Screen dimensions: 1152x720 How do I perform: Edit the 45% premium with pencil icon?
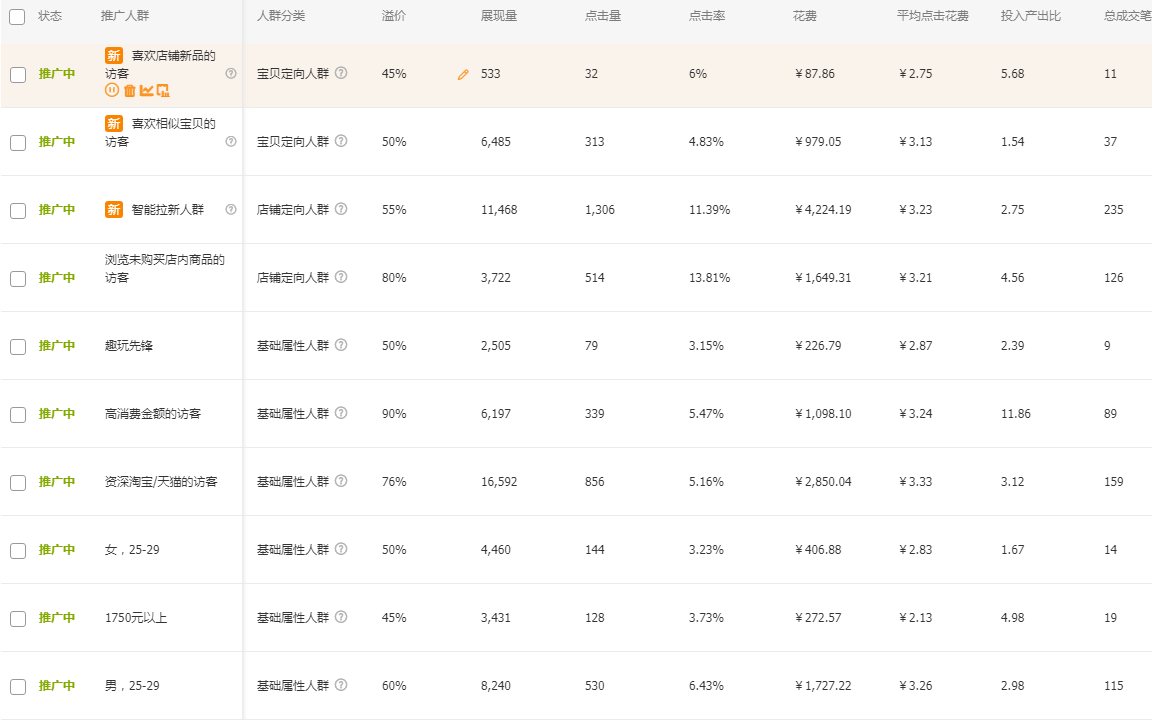[463, 75]
